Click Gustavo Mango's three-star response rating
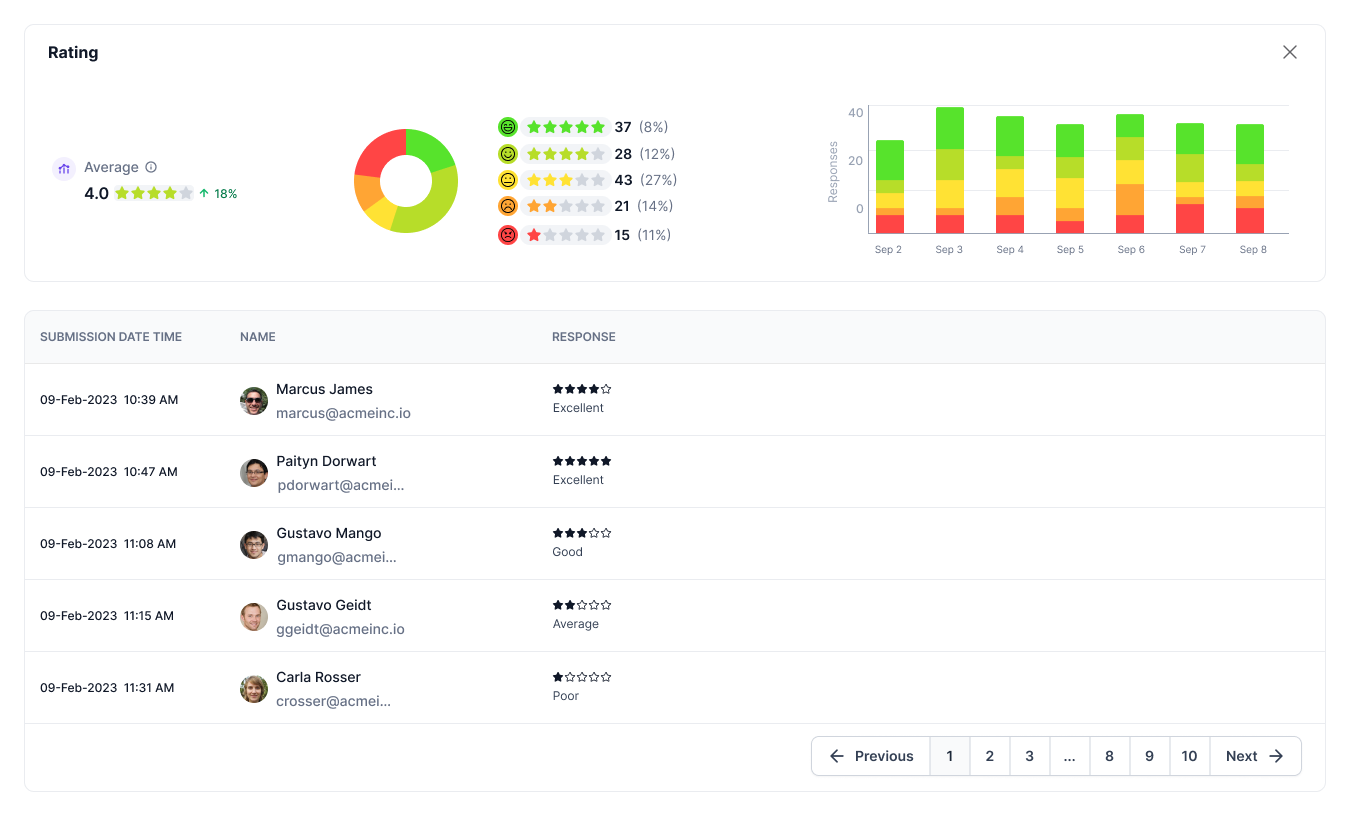The width and height of the screenshot is (1350, 816). [582, 533]
